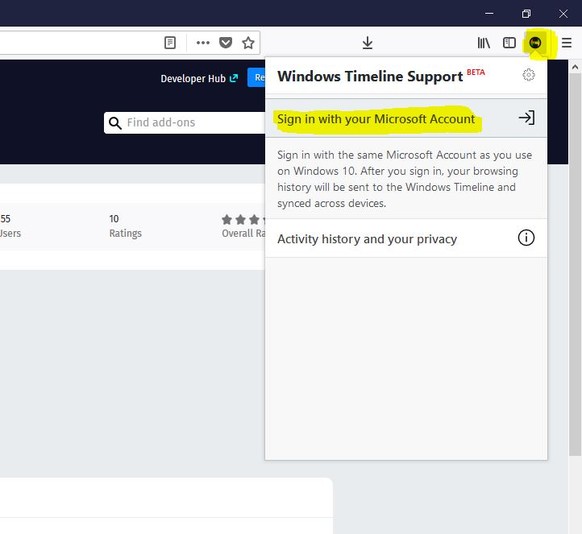Click the blue button beside Developer Hub
This screenshot has height=534, width=582.
pyautogui.click(x=256, y=78)
